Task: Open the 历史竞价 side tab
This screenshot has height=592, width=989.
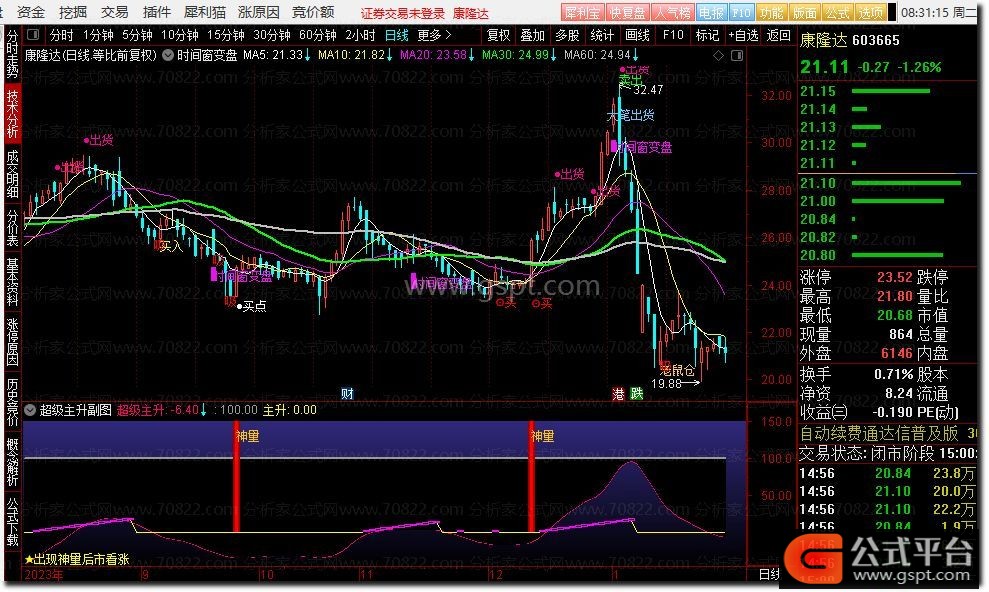Action: 12,403
